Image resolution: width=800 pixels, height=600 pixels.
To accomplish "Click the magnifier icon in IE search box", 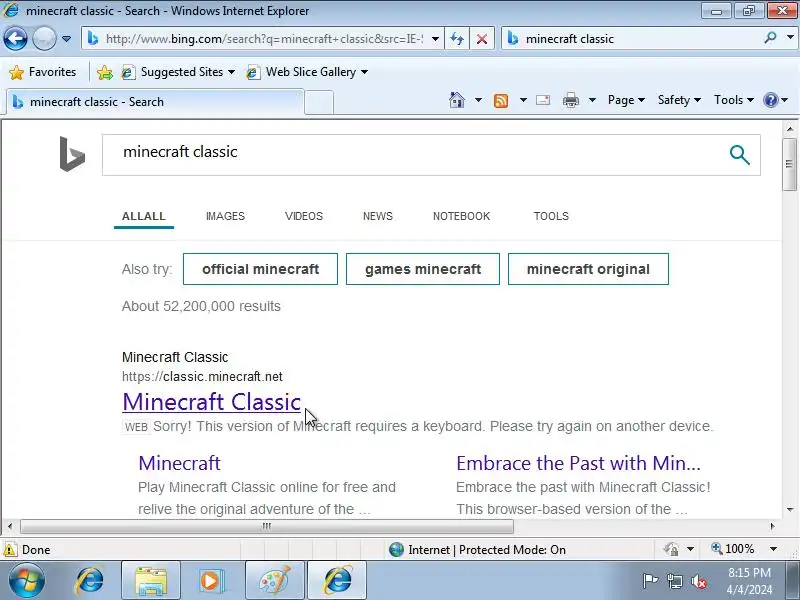I will coord(770,38).
